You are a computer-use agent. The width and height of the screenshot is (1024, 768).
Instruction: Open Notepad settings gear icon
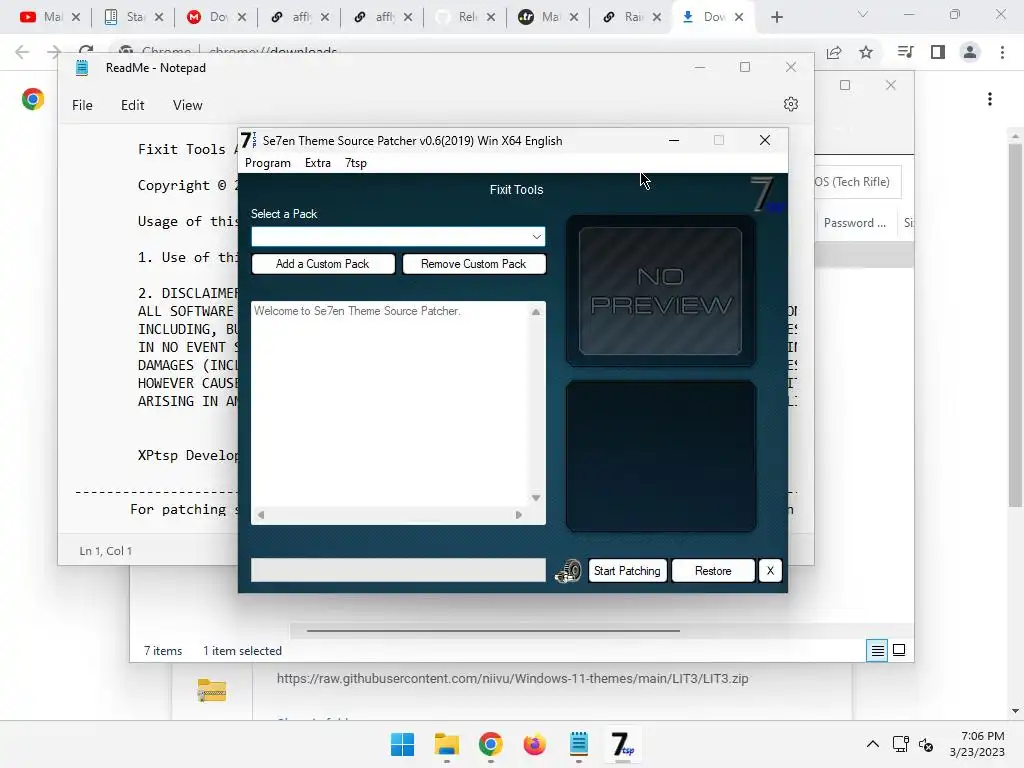pyautogui.click(x=791, y=104)
